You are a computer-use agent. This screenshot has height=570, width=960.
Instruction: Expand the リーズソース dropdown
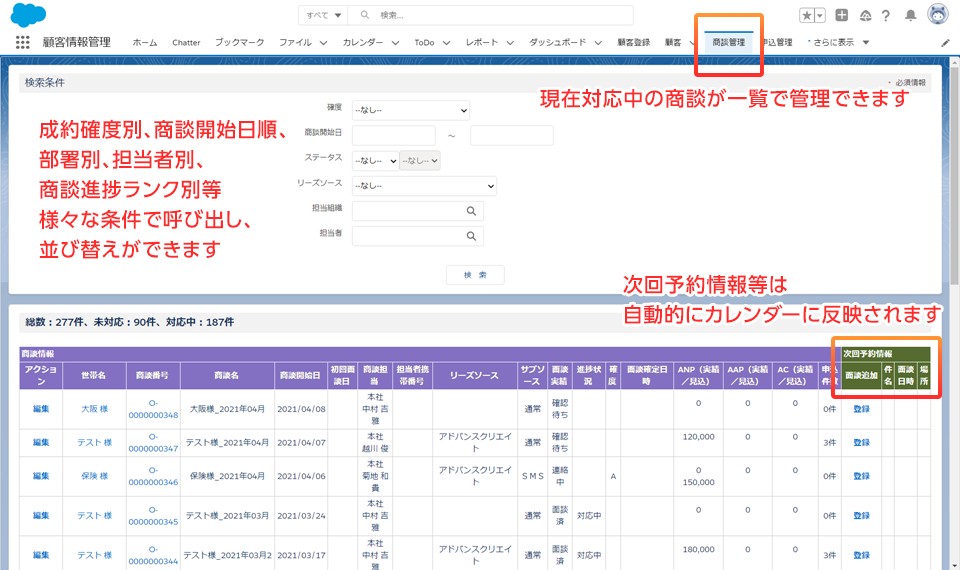point(424,185)
